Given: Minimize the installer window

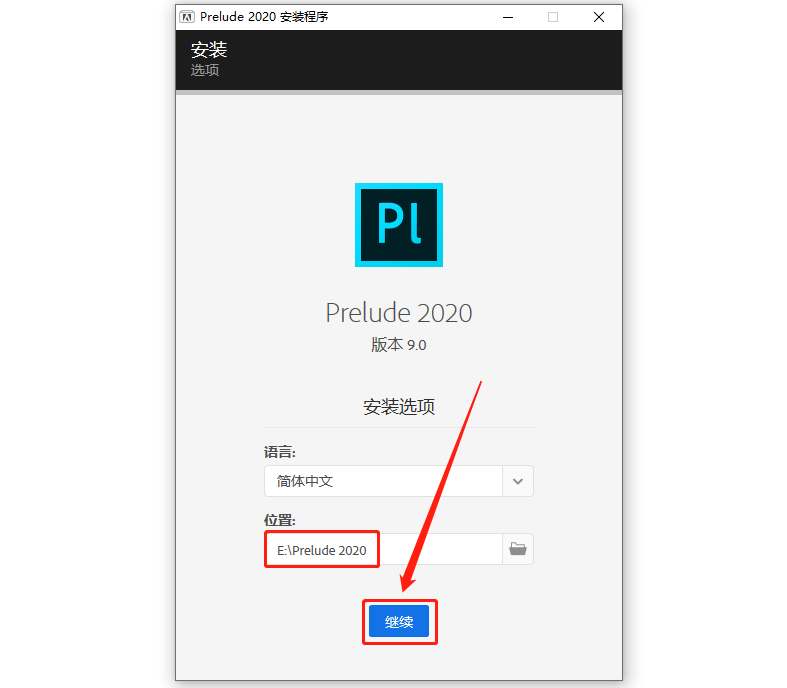Looking at the screenshot, I should (508, 17).
